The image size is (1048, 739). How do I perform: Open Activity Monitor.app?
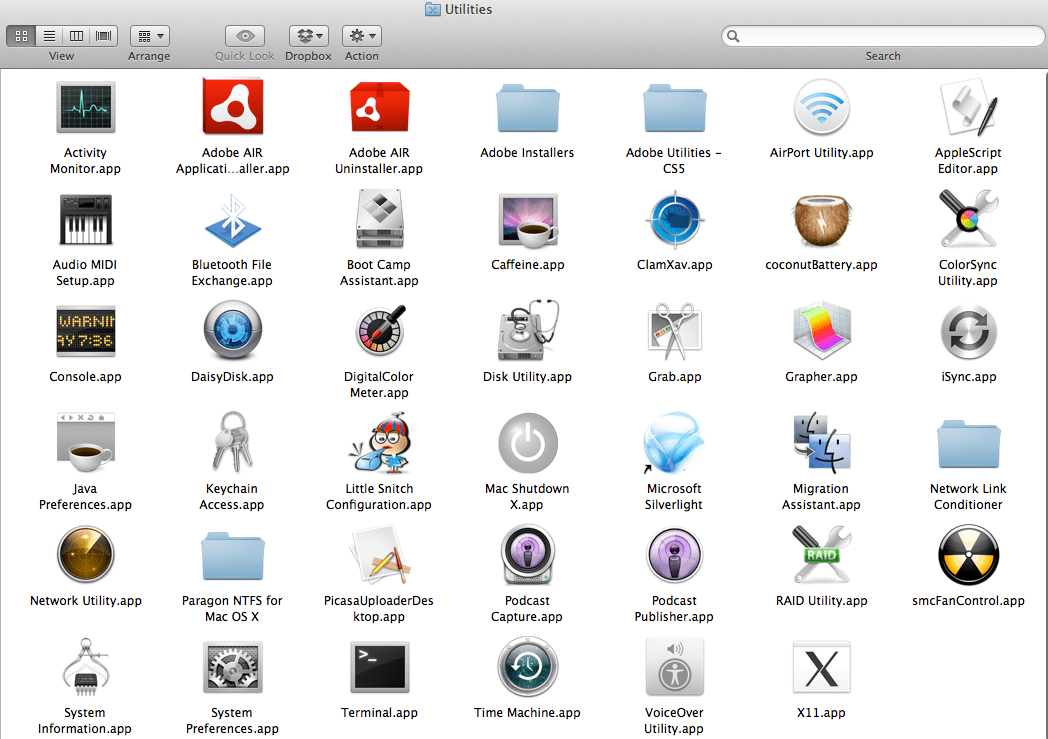click(x=85, y=107)
